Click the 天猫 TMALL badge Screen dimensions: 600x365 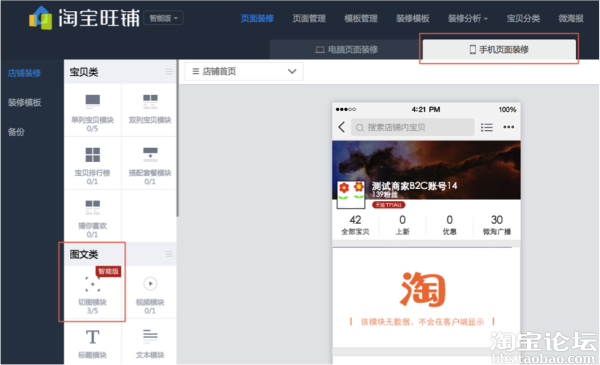pos(388,205)
